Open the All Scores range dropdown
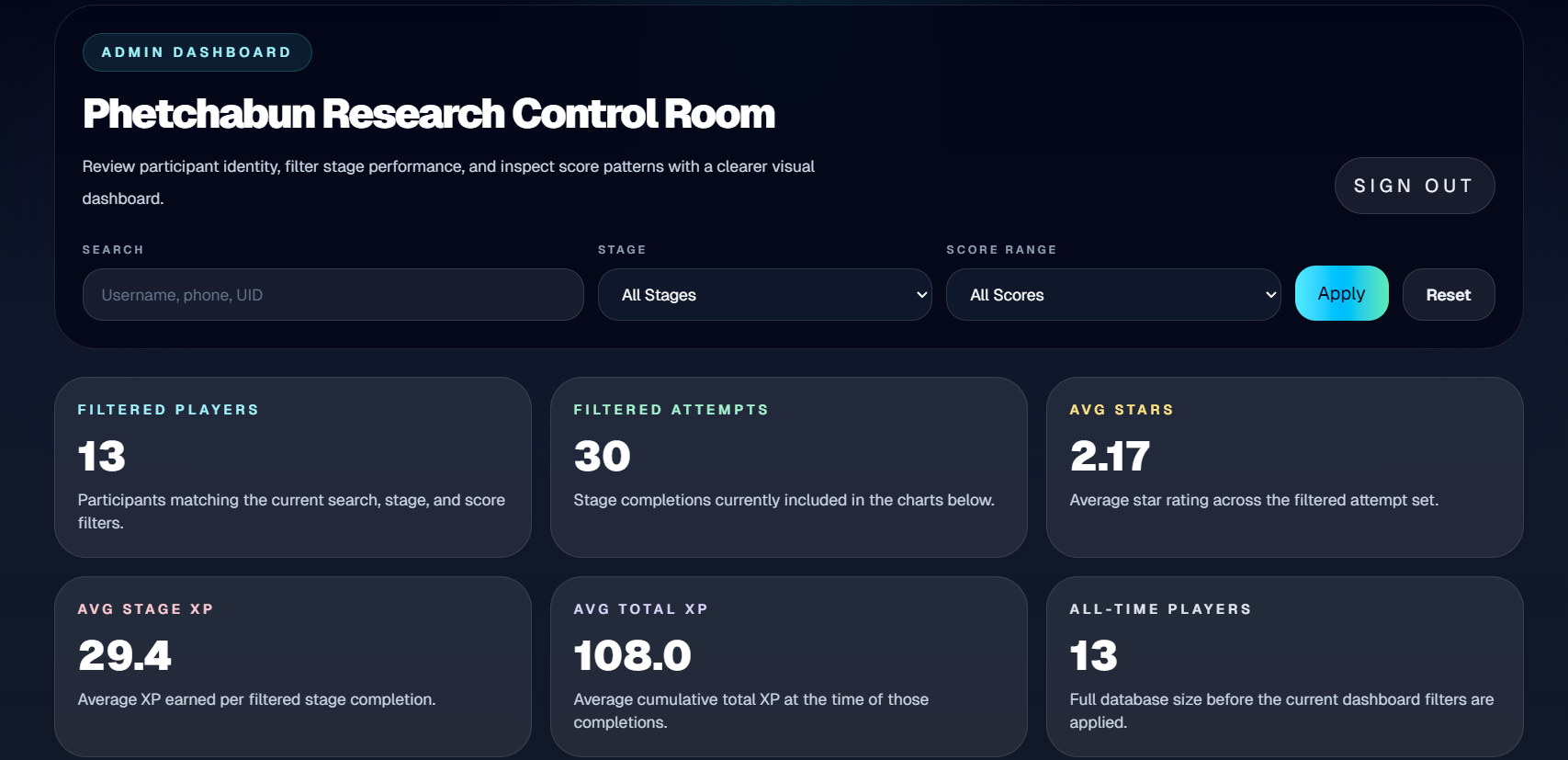 click(1113, 295)
